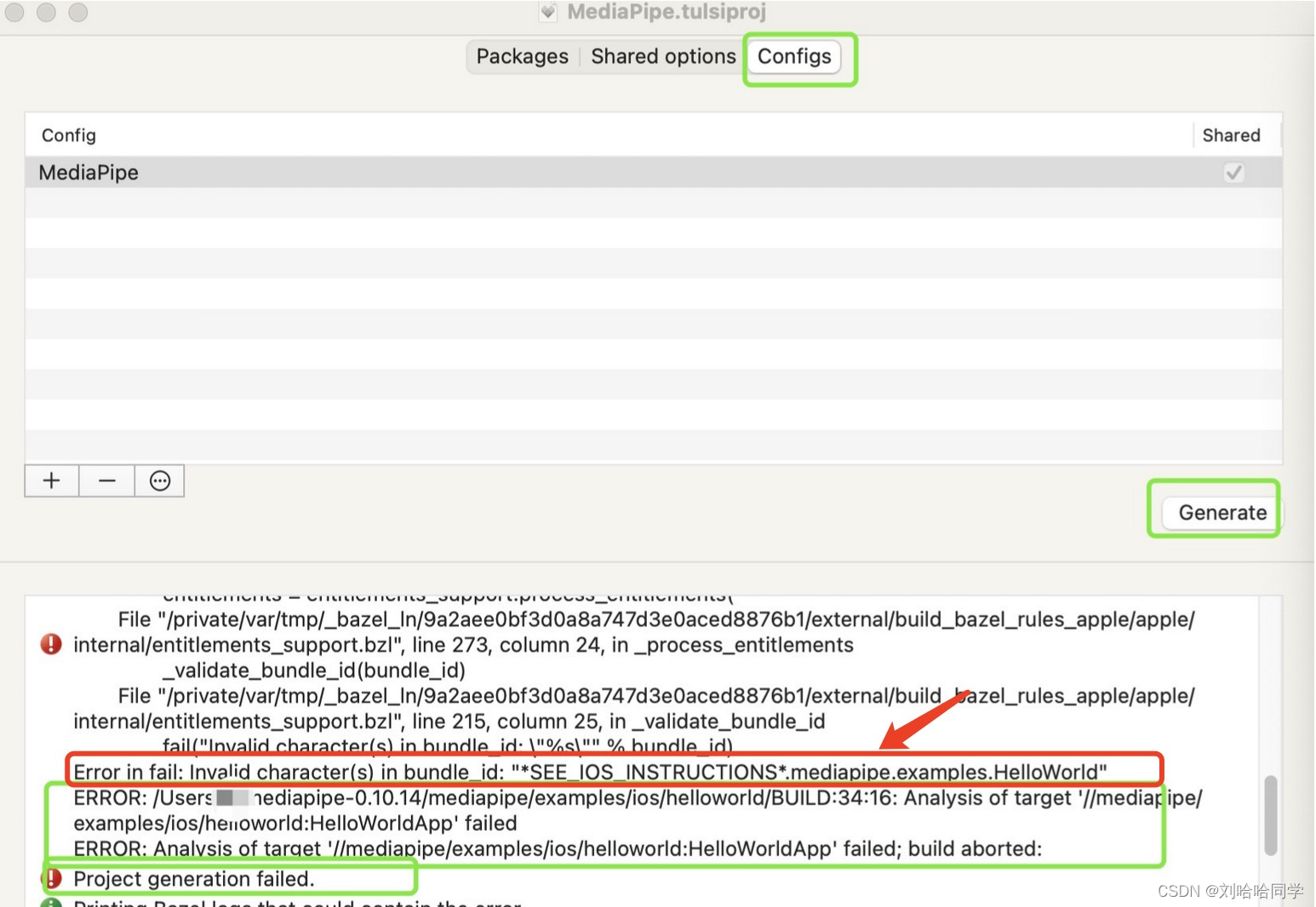Viewport: 1316px width, 907px height.
Task: Click the red error icon beside entitlements_support.bzl message
Action: pyautogui.click(x=51, y=644)
